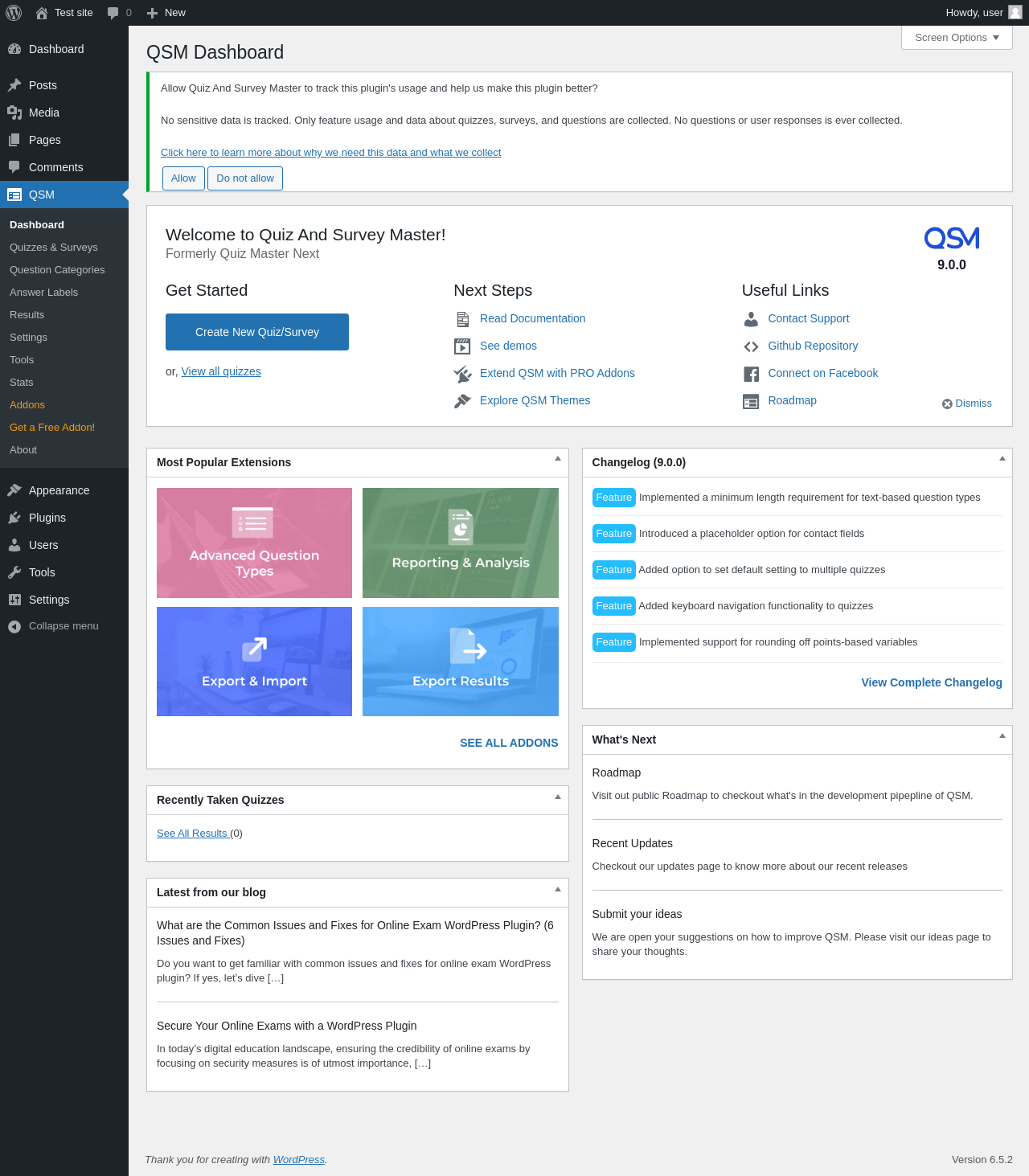Open See All Results link
This screenshot has width=1029, height=1176.
pos(193,834)
